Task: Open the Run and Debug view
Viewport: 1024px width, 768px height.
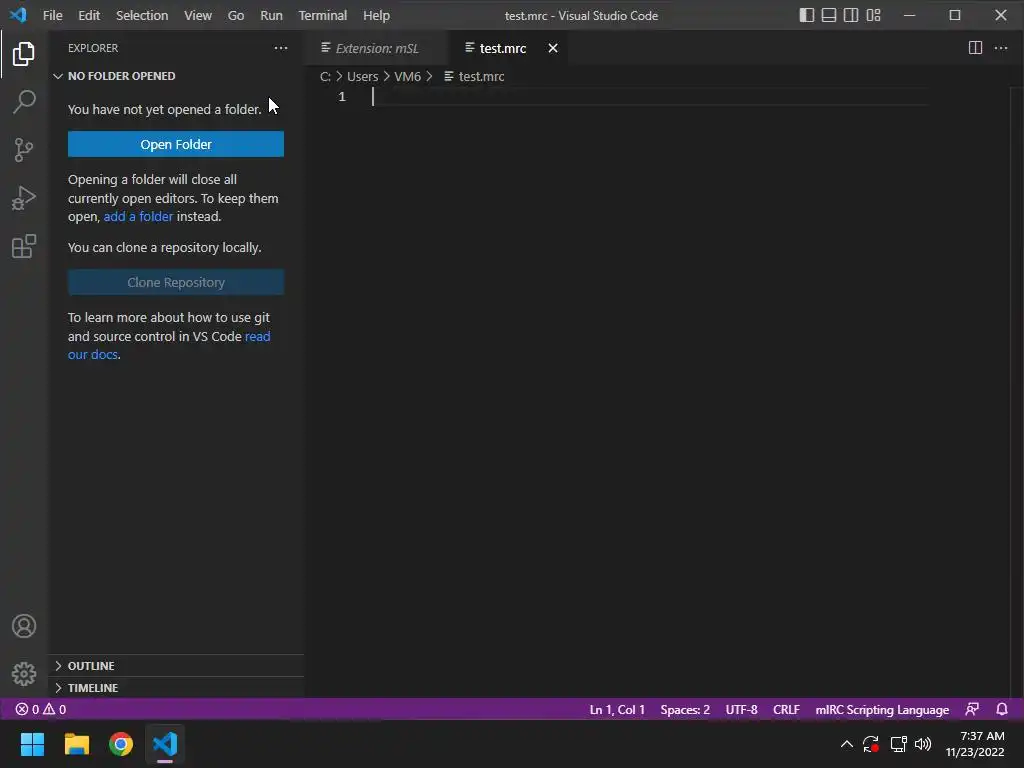Action: (24, 198)
